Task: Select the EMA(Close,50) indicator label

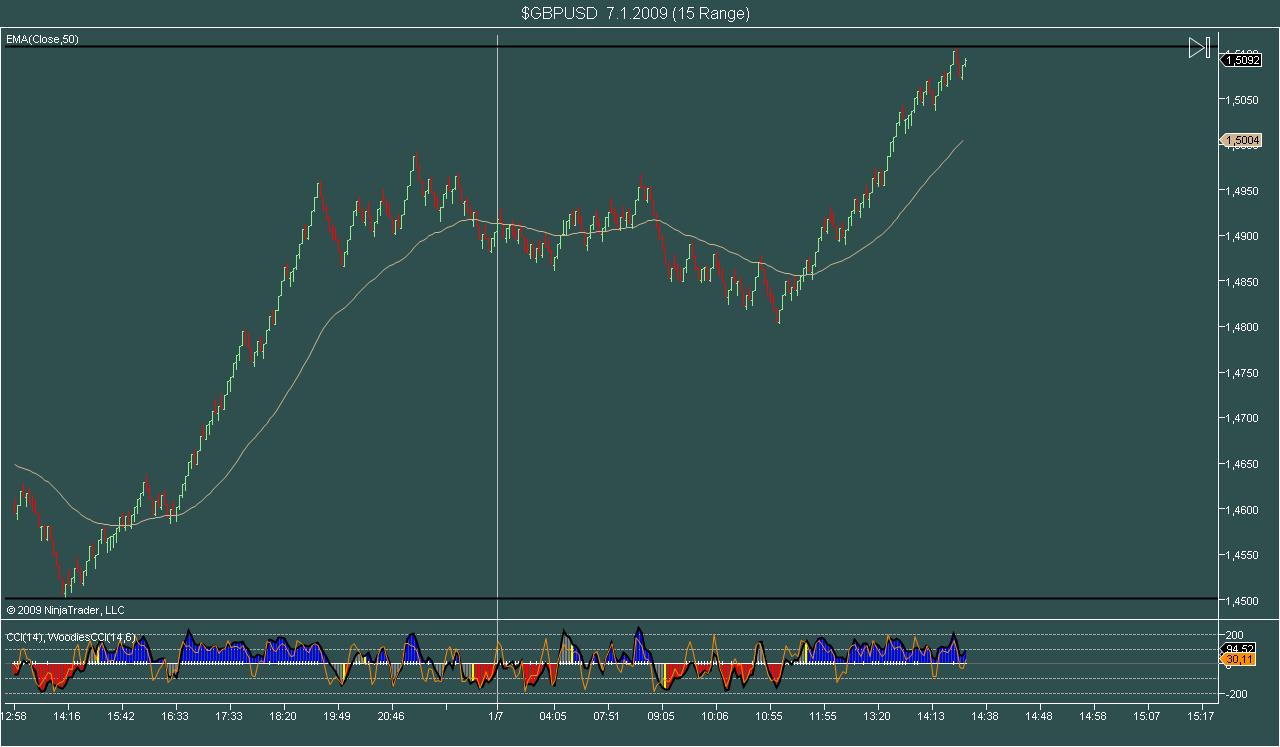Action: 42,39
